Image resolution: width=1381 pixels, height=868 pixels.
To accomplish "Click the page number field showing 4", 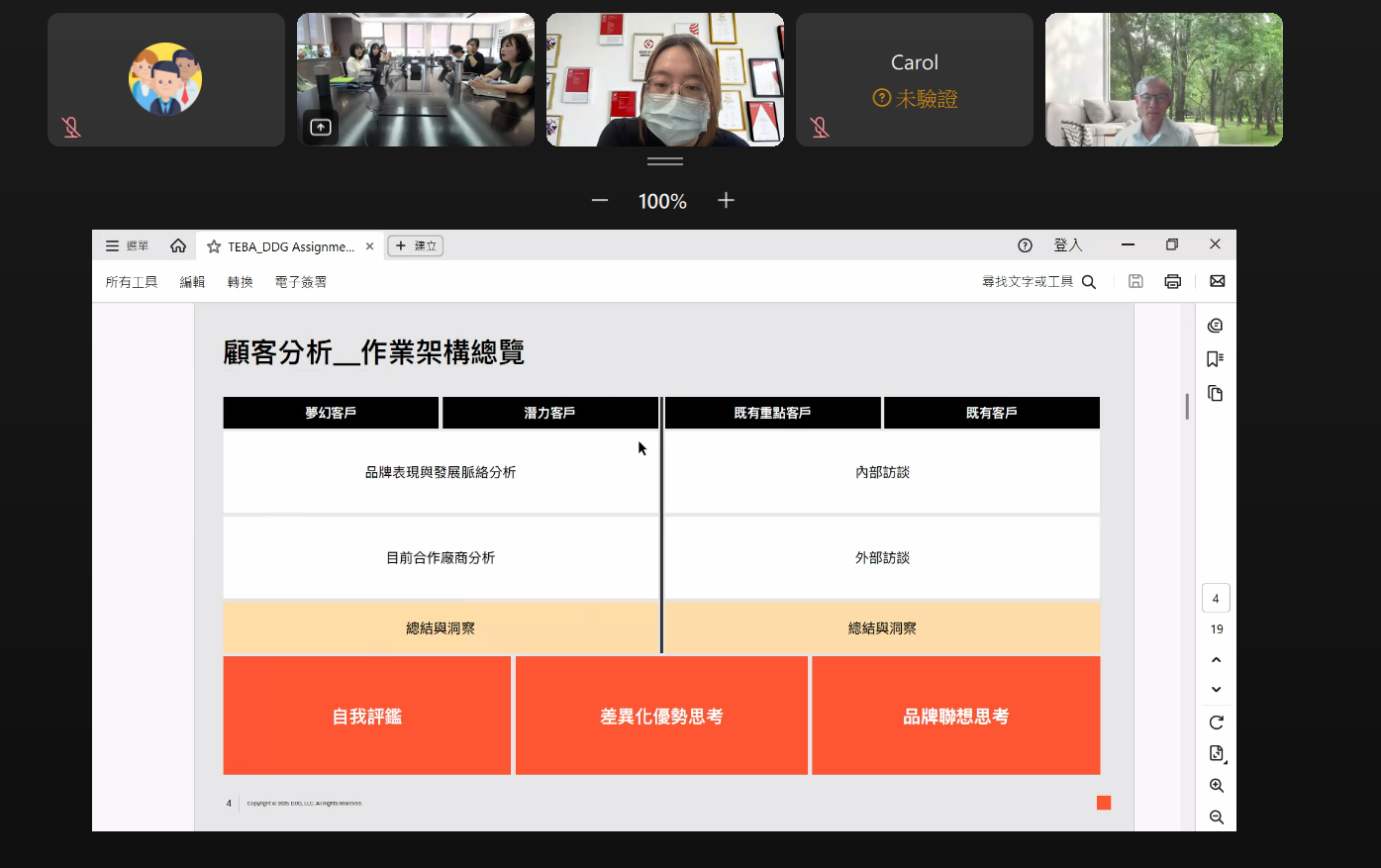I will (x=1216, y=599).
